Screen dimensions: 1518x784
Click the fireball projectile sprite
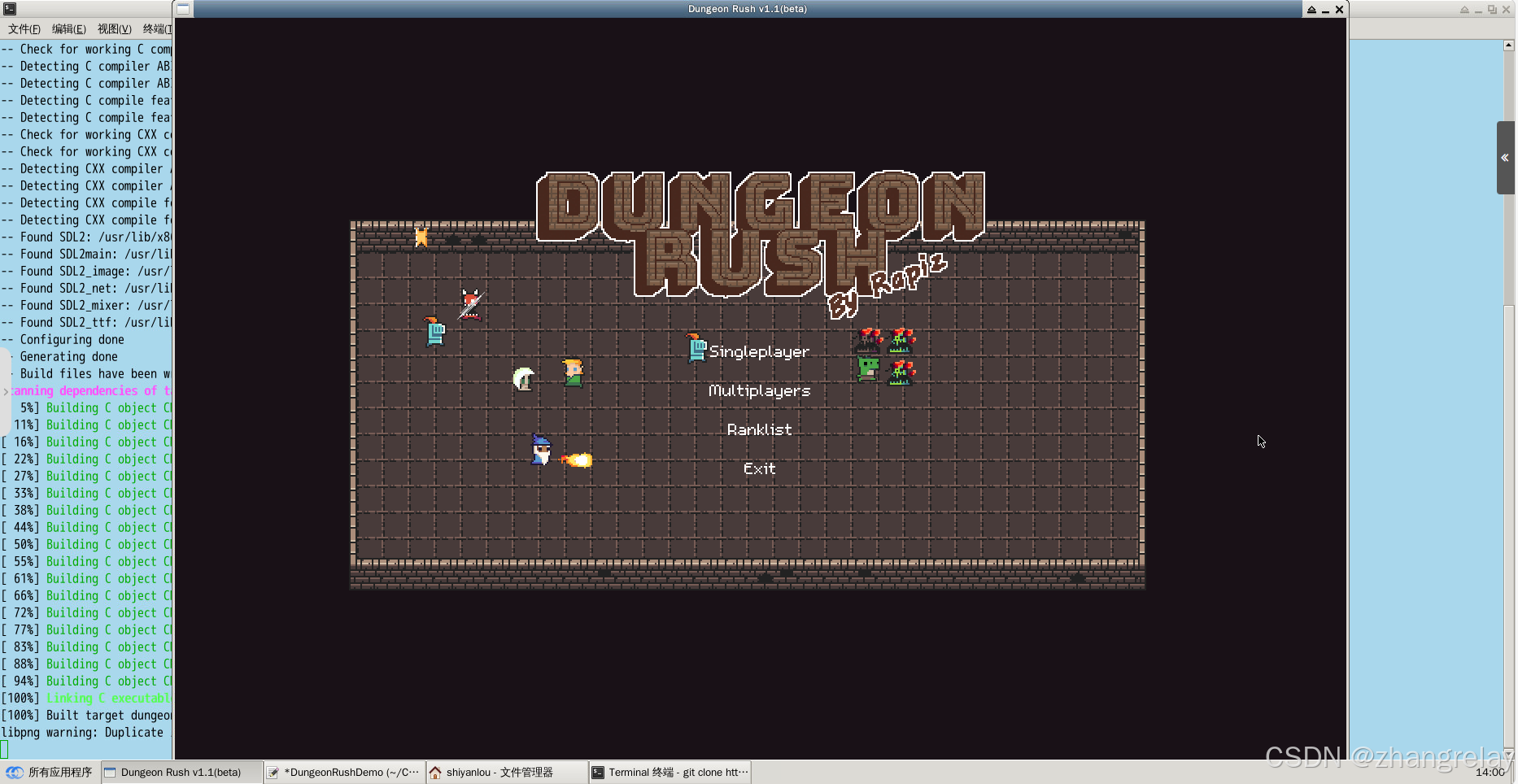click(577, 460)
